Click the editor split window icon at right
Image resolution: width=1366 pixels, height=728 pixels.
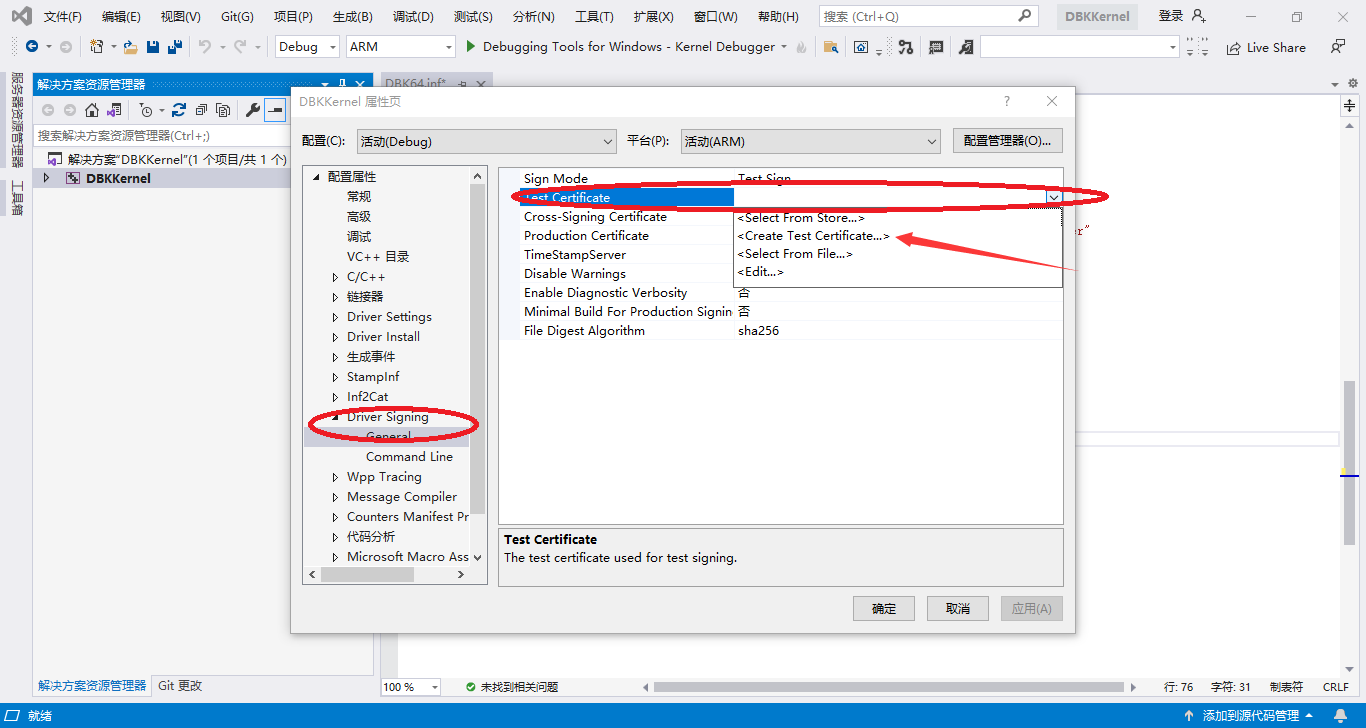1350,105
